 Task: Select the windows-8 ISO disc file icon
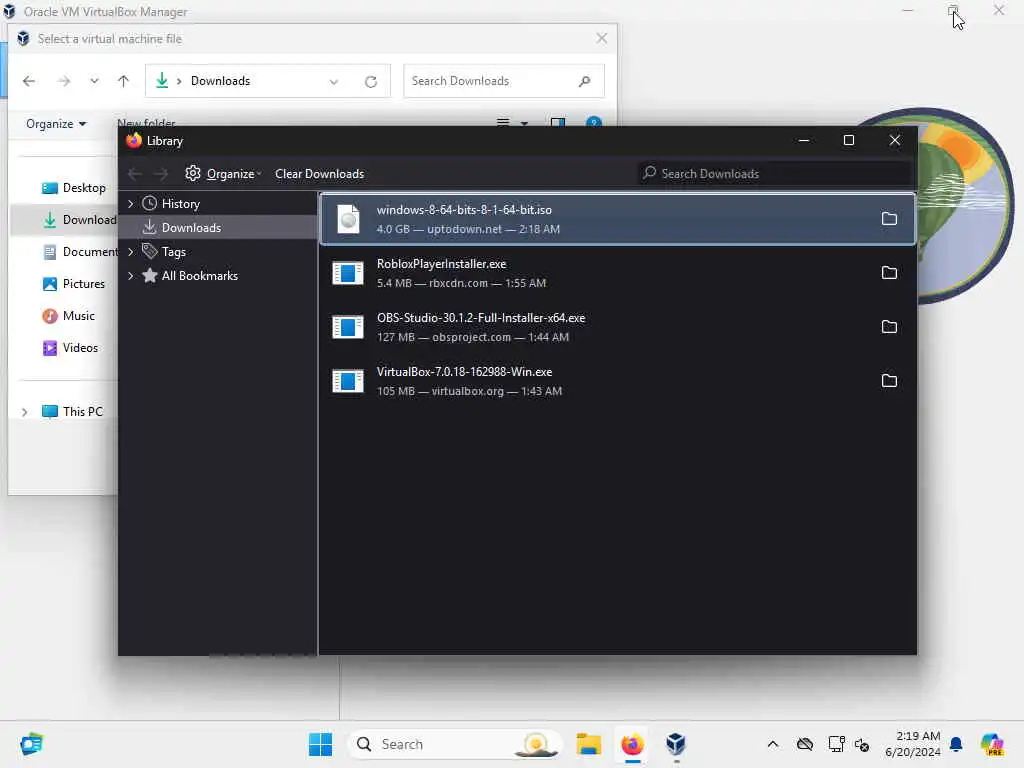tap(348, 219)
